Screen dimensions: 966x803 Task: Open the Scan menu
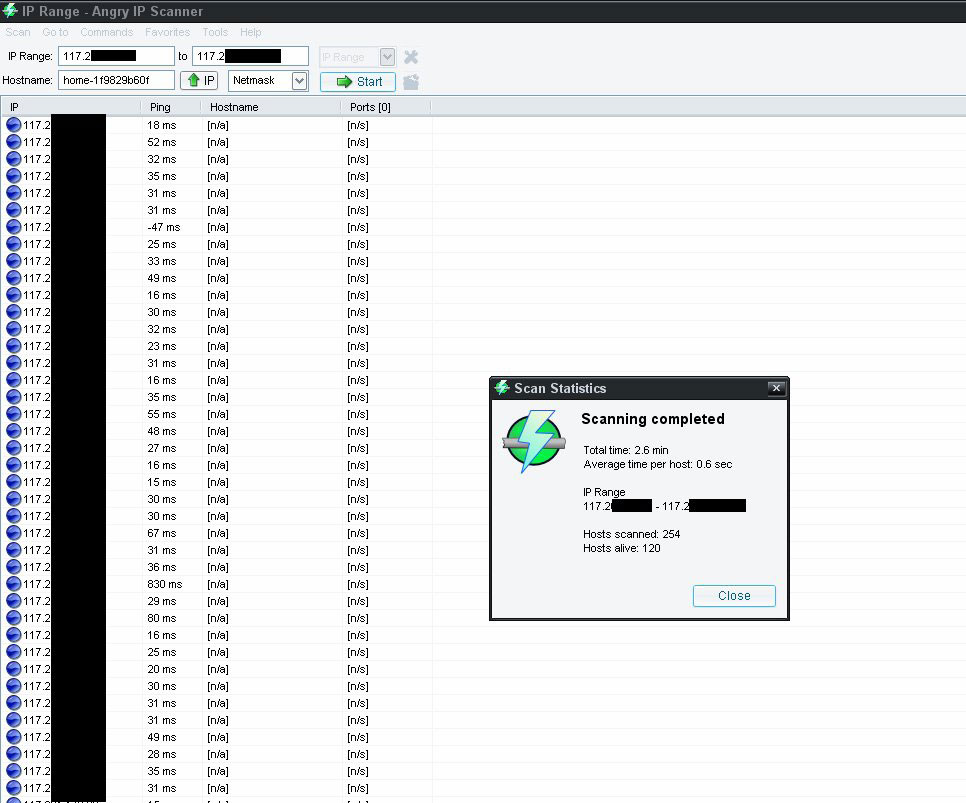[18, 33]
